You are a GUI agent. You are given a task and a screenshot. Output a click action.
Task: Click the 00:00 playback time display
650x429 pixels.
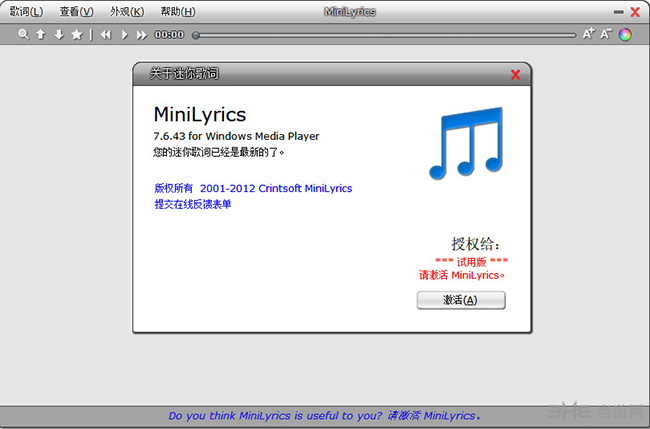pos(169,35)
